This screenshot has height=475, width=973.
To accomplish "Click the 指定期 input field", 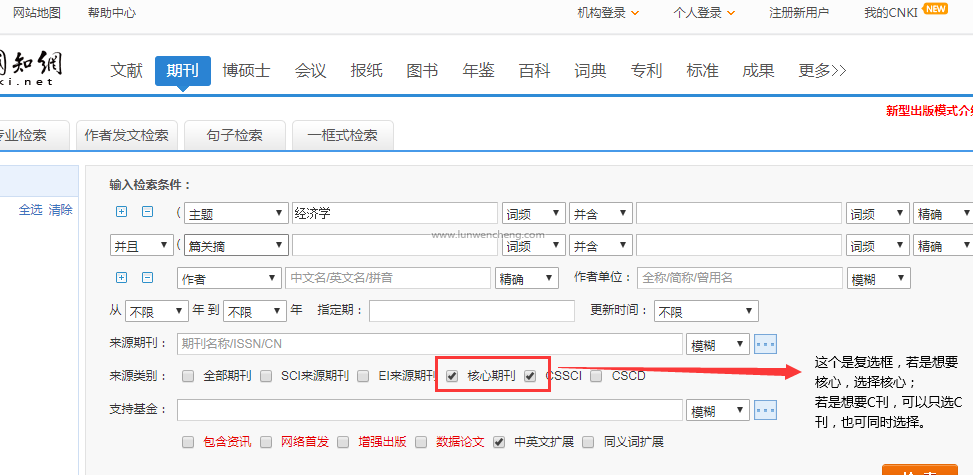I will [x=472, y=310].
